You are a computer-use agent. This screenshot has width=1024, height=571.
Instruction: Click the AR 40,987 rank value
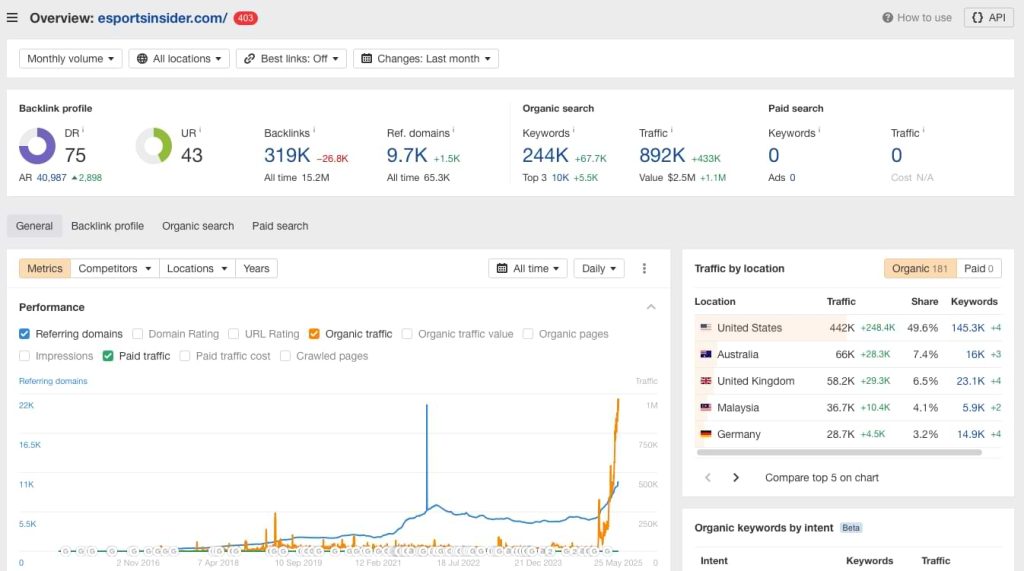[x=51, y=178]
